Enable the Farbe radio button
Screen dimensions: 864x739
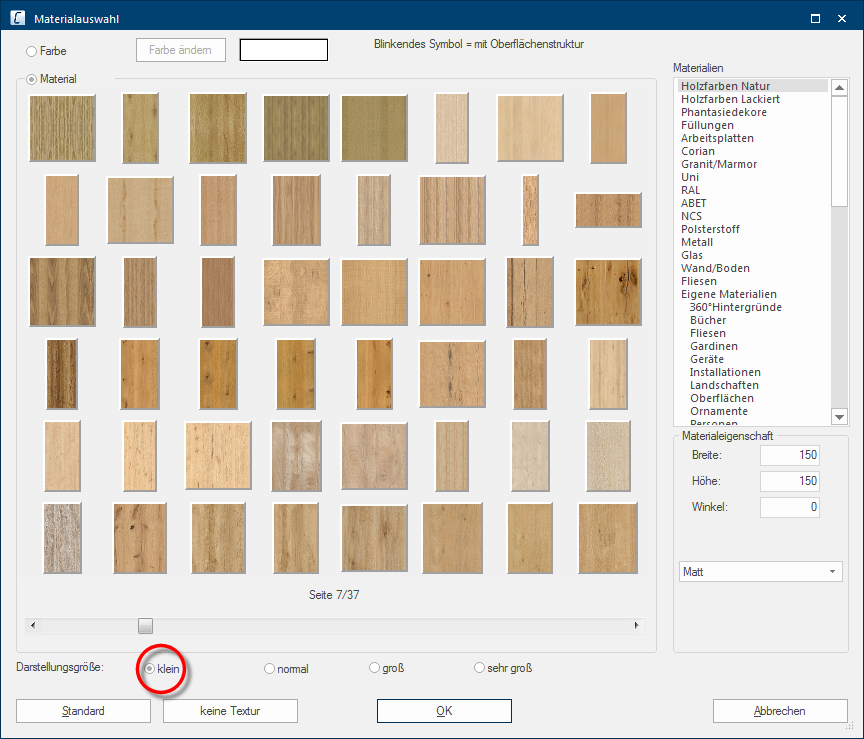32,51
